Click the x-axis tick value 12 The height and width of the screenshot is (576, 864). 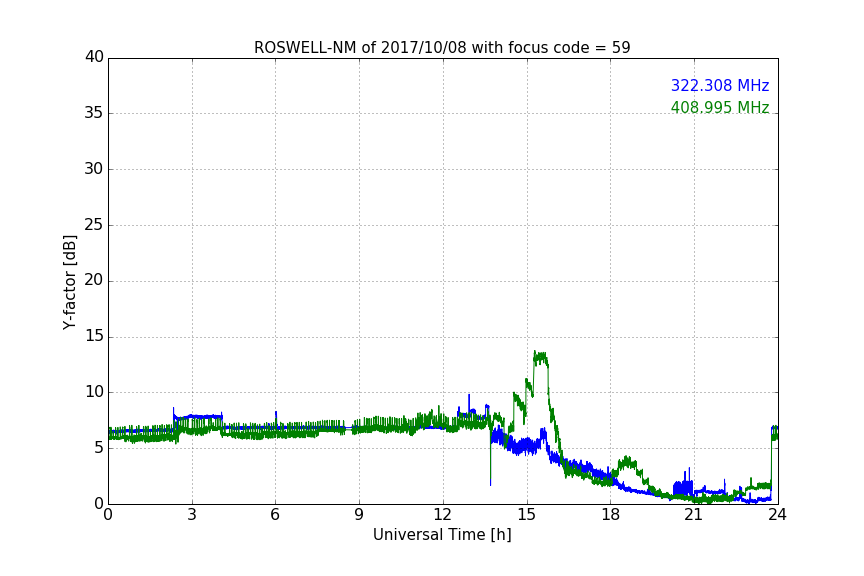click(x=442, y=515)
